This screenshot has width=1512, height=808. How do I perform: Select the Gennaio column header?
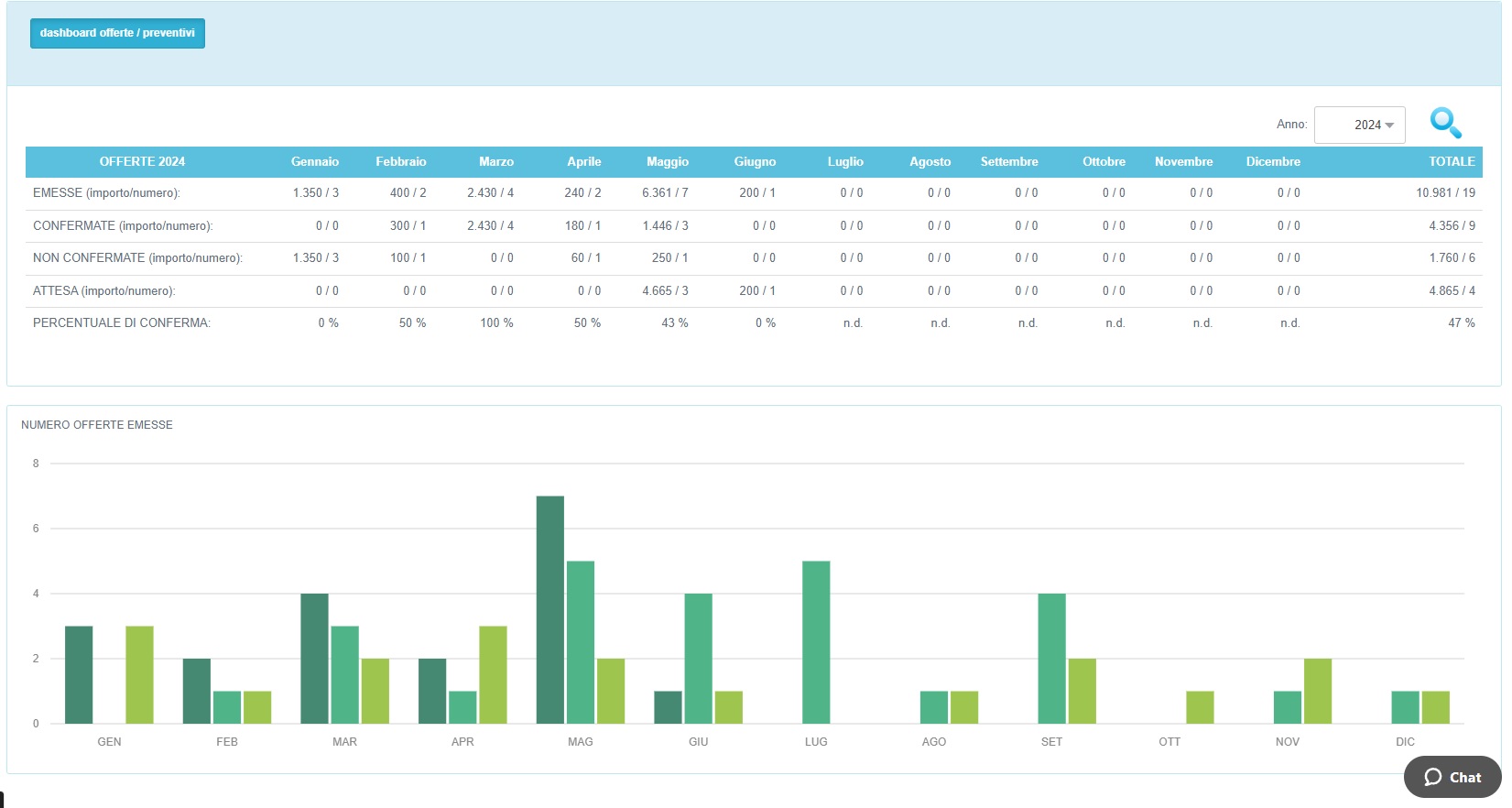click(x=314, y=162)
